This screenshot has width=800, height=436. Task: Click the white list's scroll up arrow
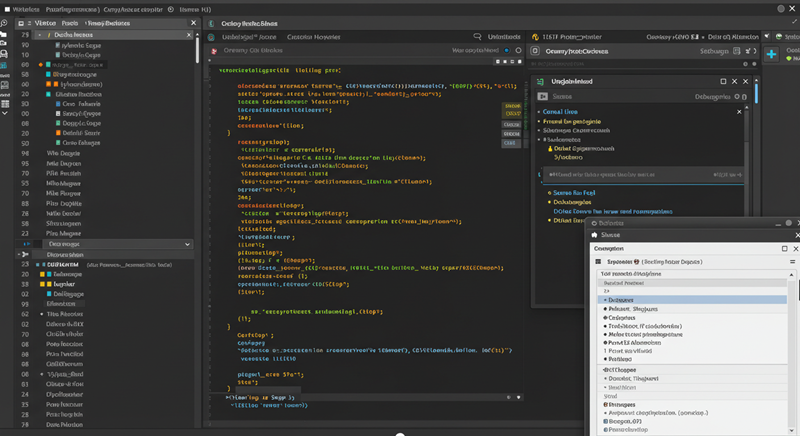coord(791,275)
